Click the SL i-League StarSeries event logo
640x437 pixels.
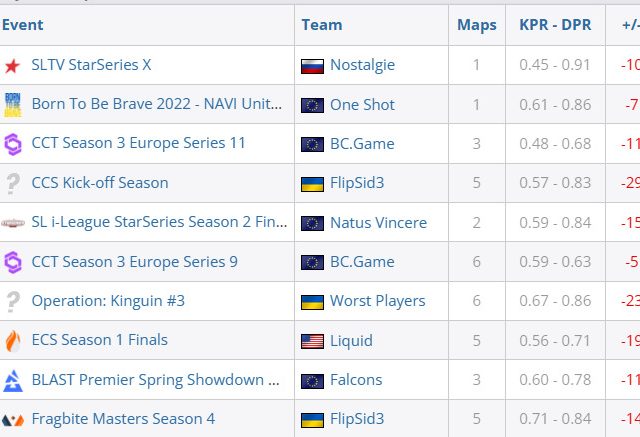point(13,222)
